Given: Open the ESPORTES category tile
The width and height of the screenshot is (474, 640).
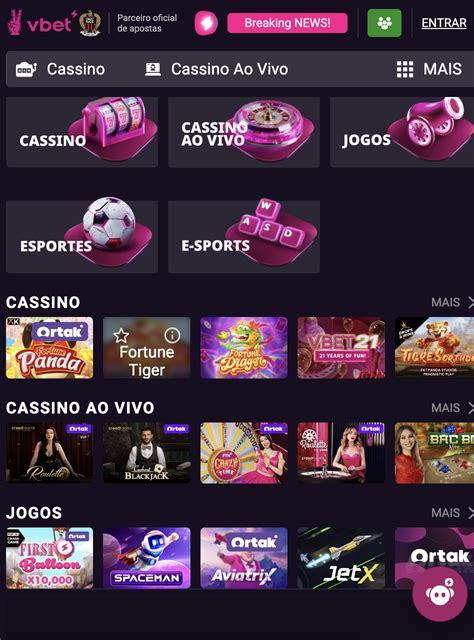Looking at the screenshot, I should click(82, 236).
